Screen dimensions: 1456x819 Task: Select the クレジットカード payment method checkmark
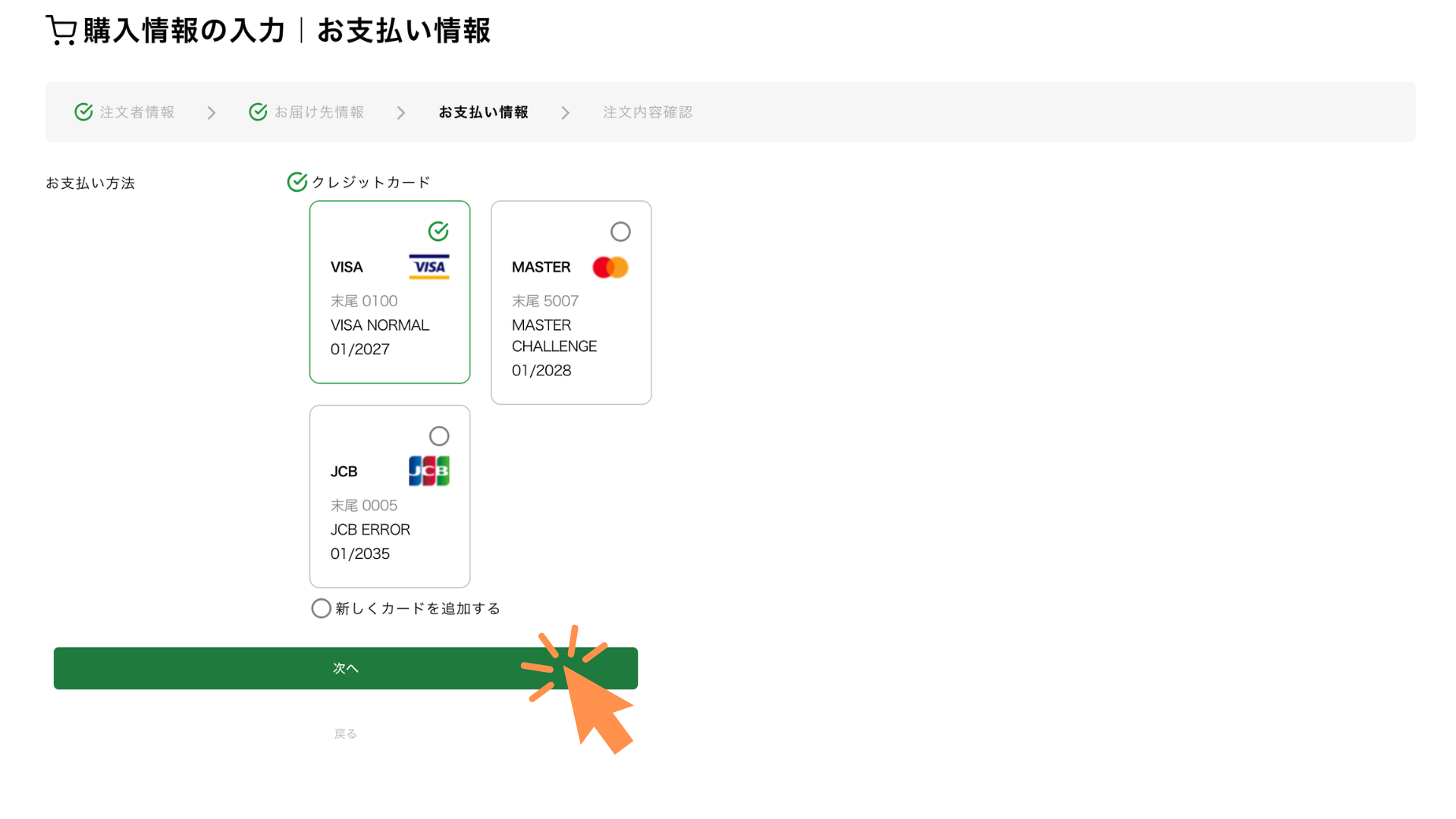[297, 182]
